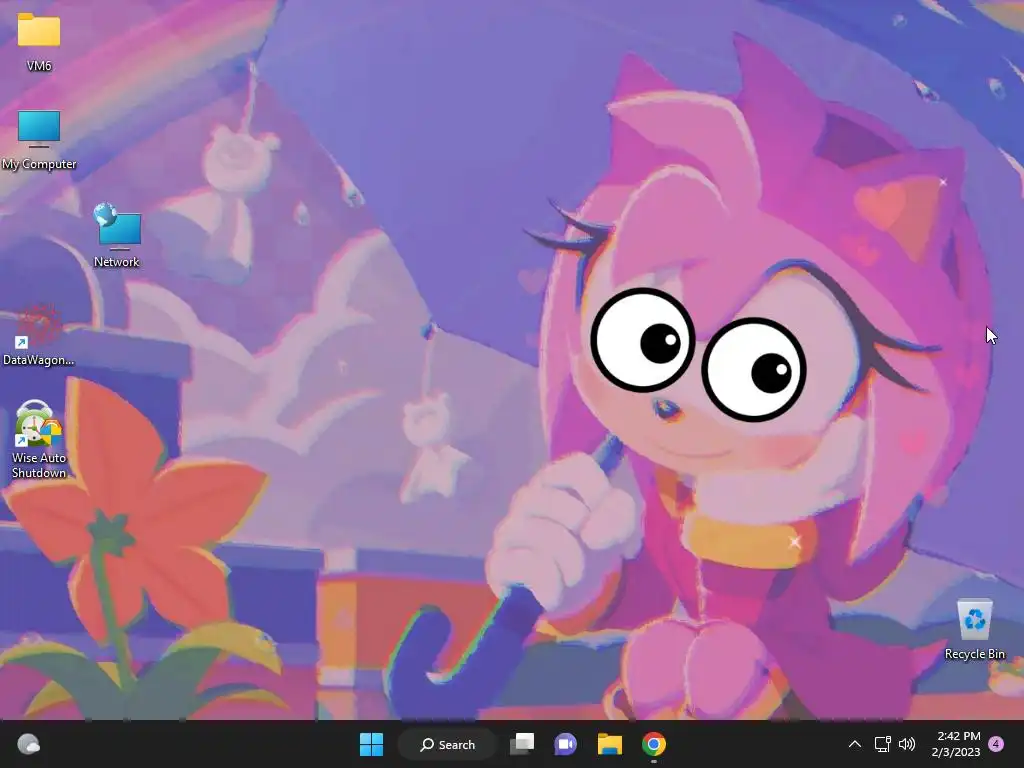Select the Wise Auto Shutdown shortcut
Screen dimensions: 1024x768
click(39, 423)
